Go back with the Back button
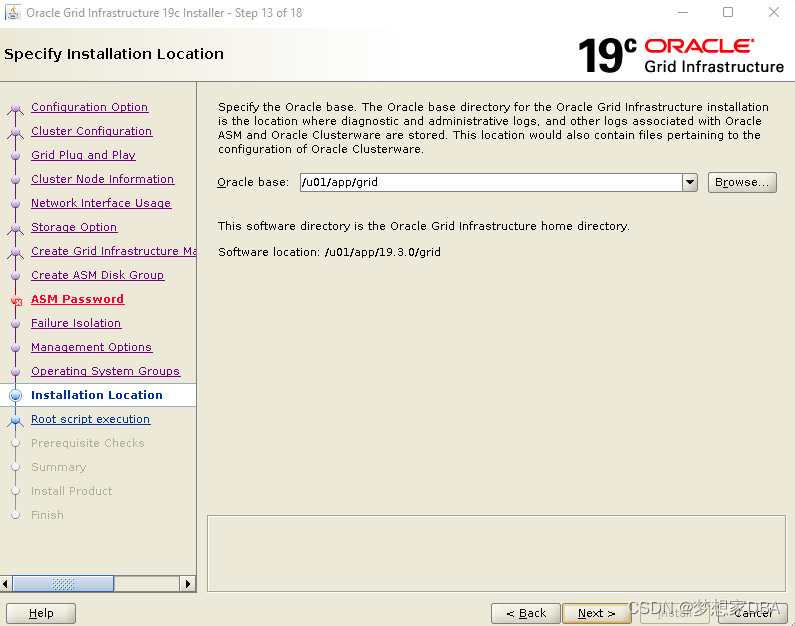 tap(526, 613)
